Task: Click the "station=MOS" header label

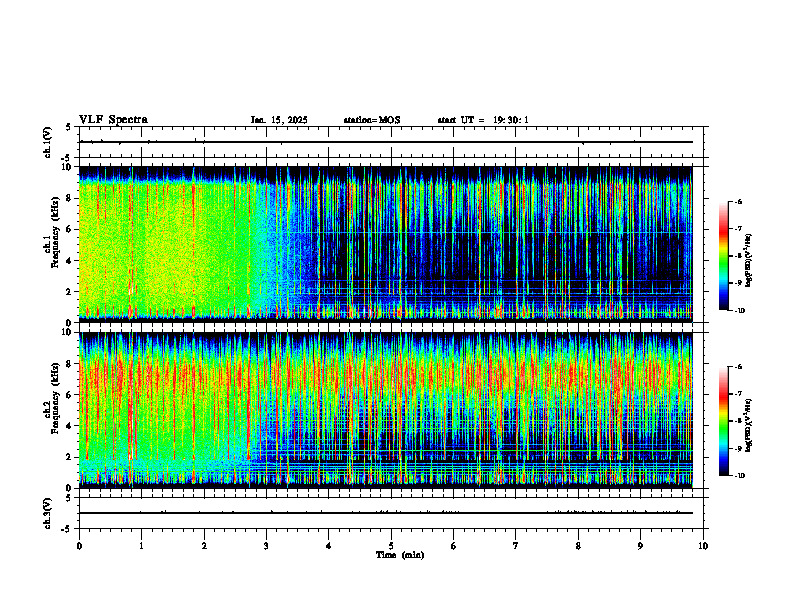Action: tap(372, 120)
